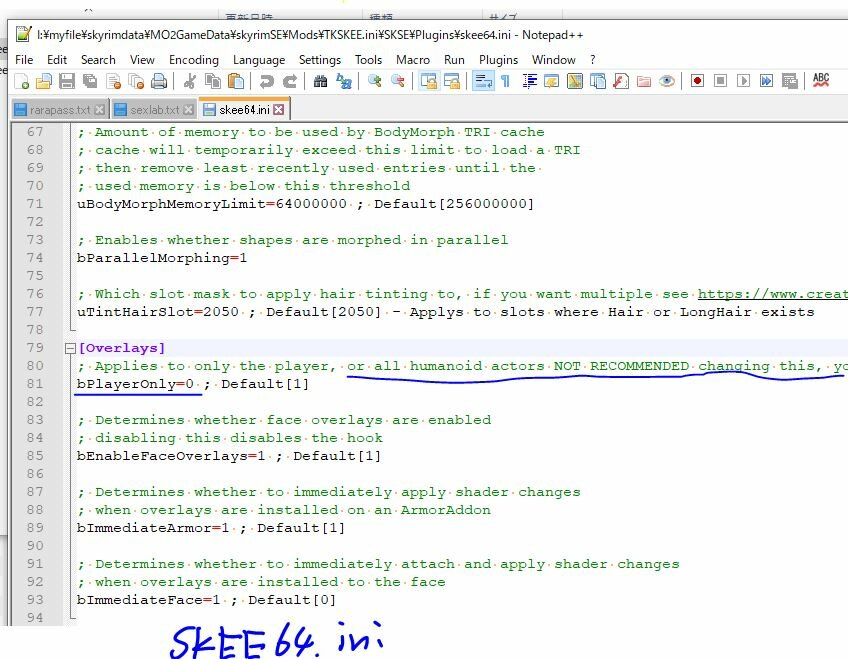Viewport: 848px width, 659px height.
Task: Save the current file with Save icon
Action: pos(67,81)
